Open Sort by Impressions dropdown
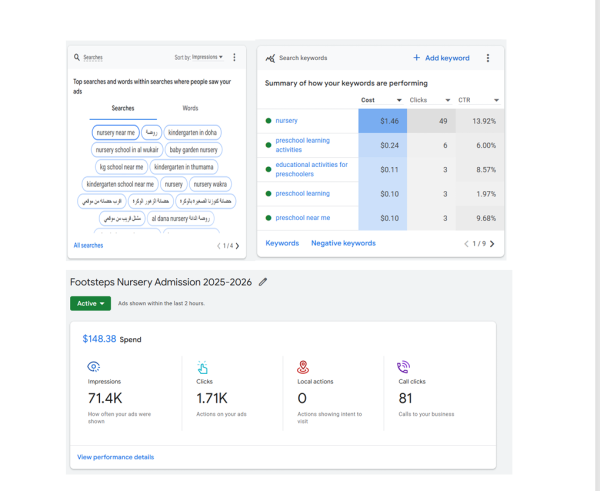The width and height of the screenshot is (600, 491). tap(198, 57)
